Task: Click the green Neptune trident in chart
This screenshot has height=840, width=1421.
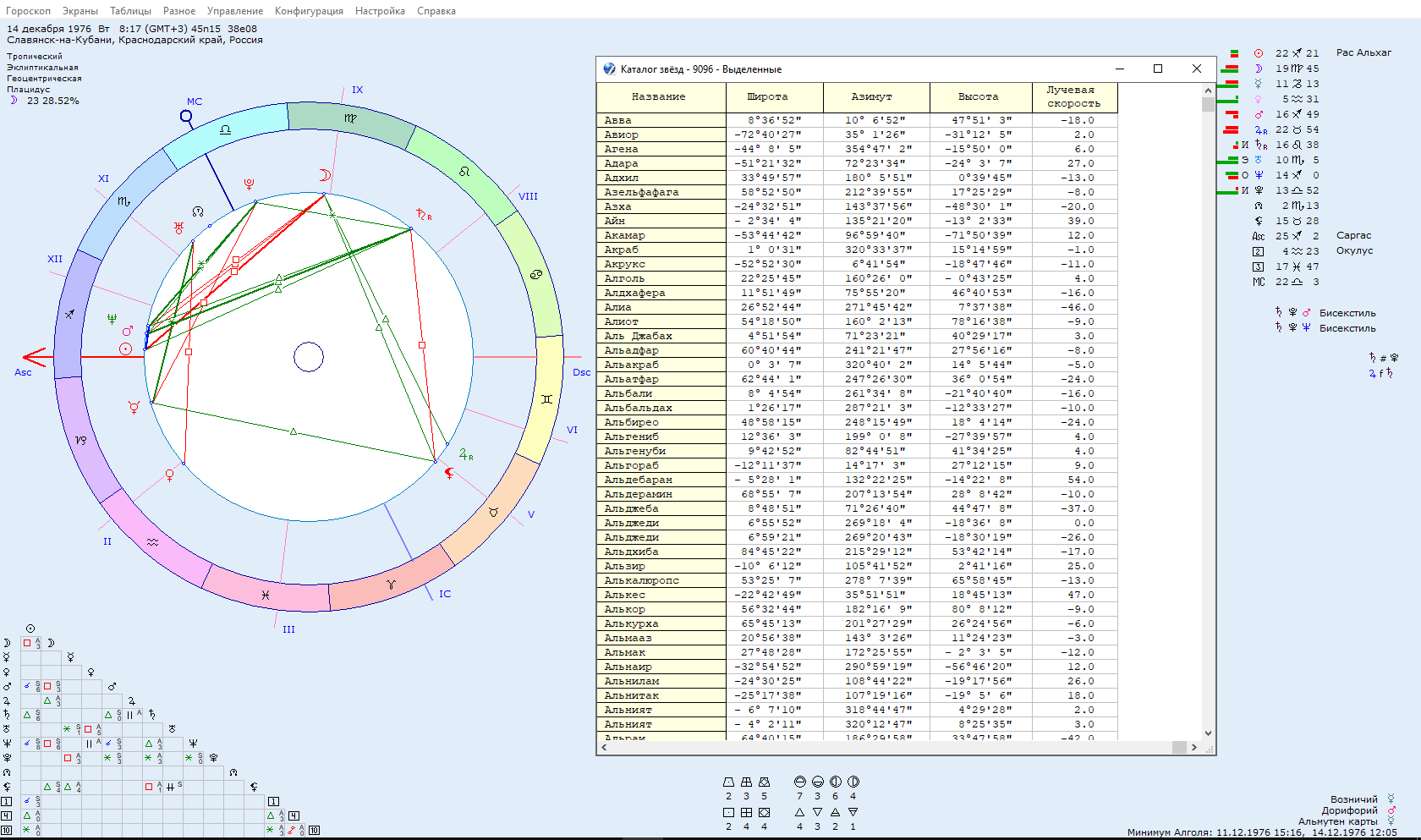Action: (112, 319)
